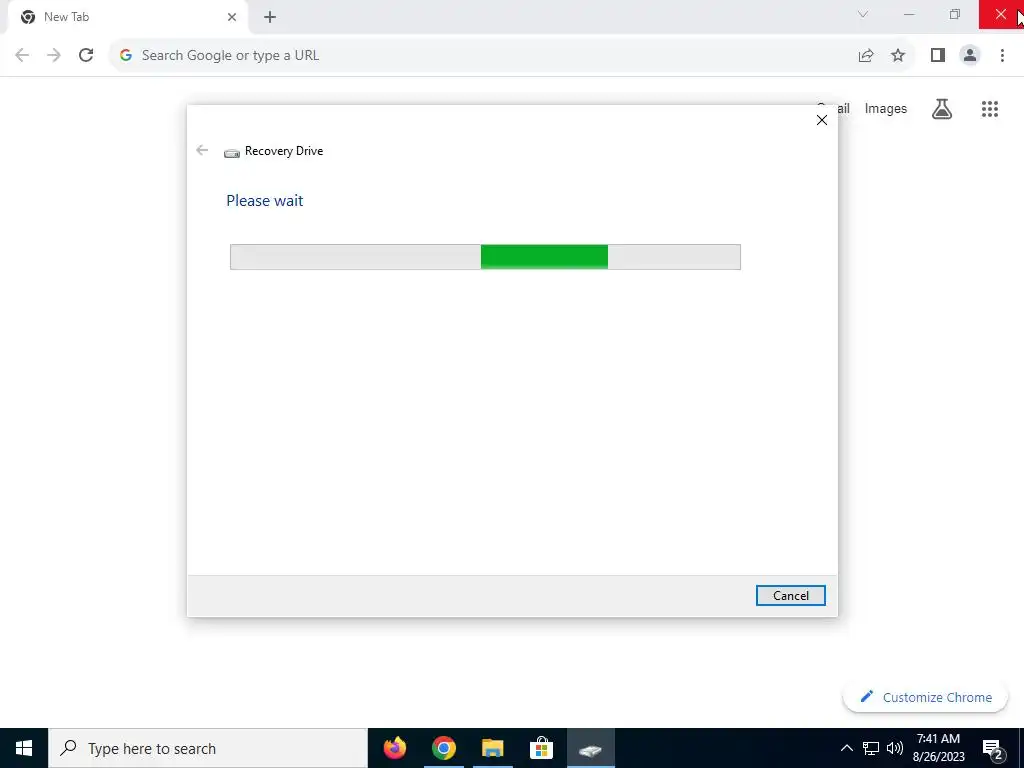Open volume control tray icon

(x=895, y=748)
